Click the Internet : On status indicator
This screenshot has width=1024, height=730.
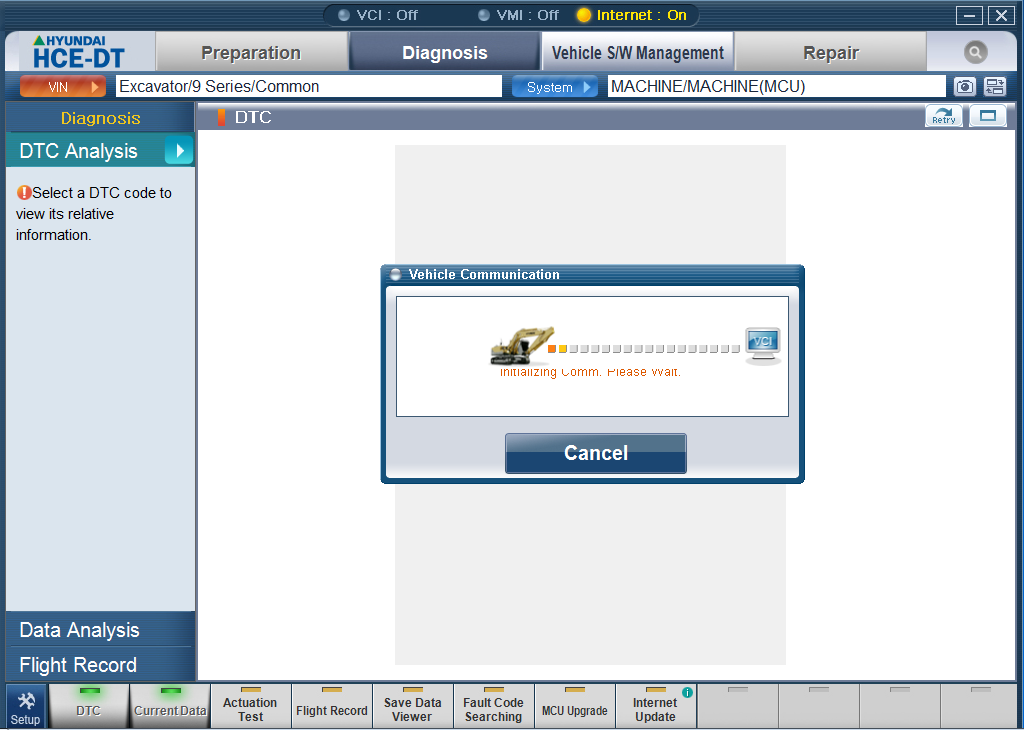click(632, 15)
